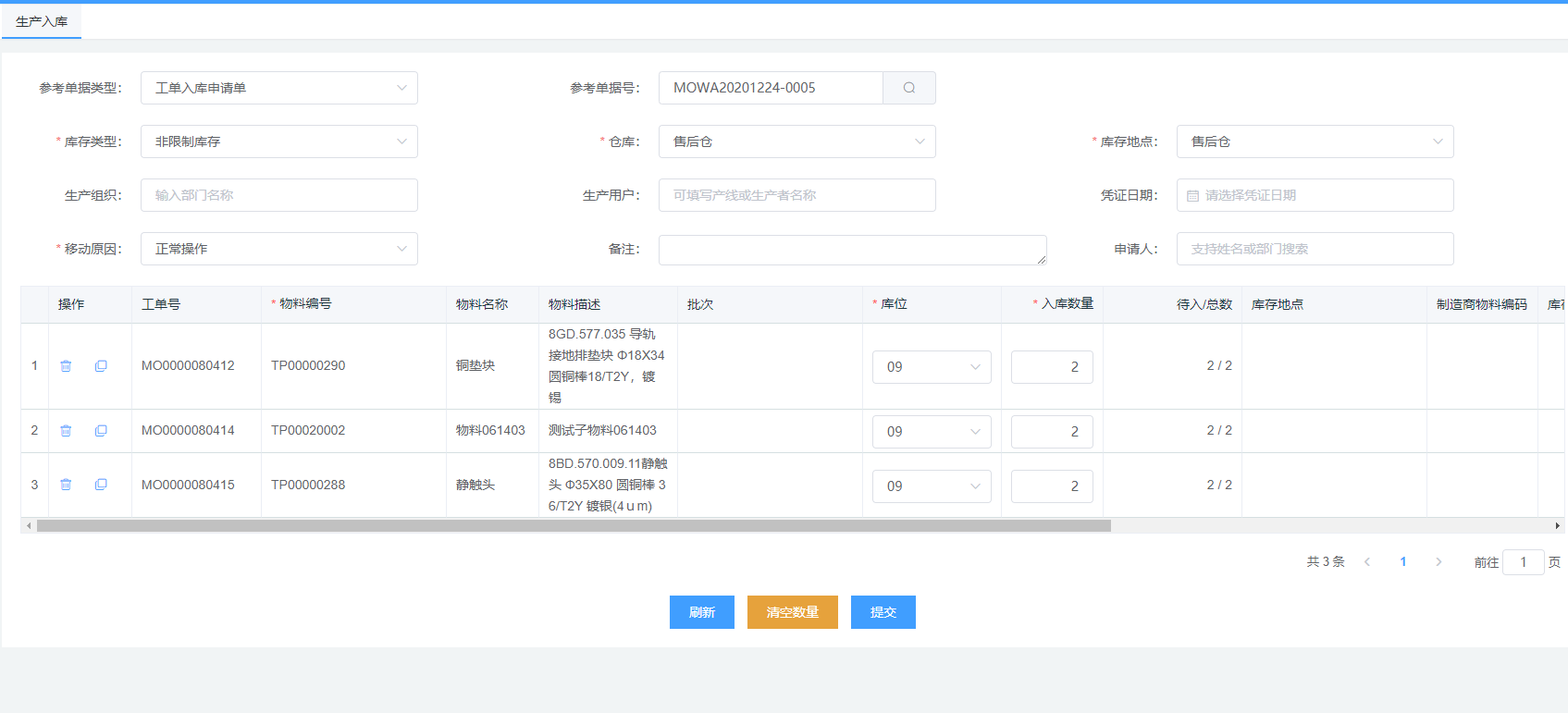Copy row 2 using the duplicate icon
1568x713 pixels.
(101, 431)
